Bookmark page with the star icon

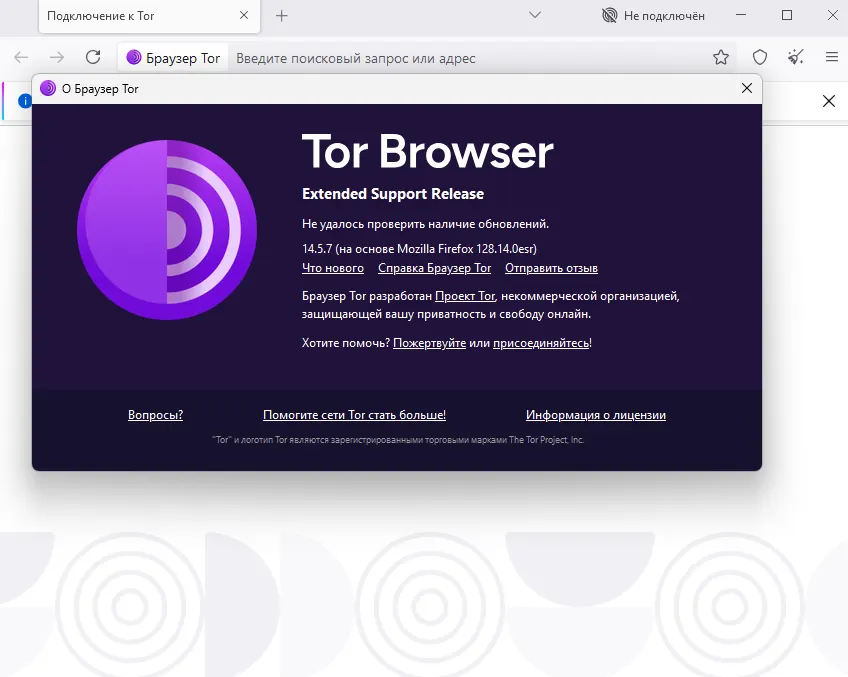[721, 58]
